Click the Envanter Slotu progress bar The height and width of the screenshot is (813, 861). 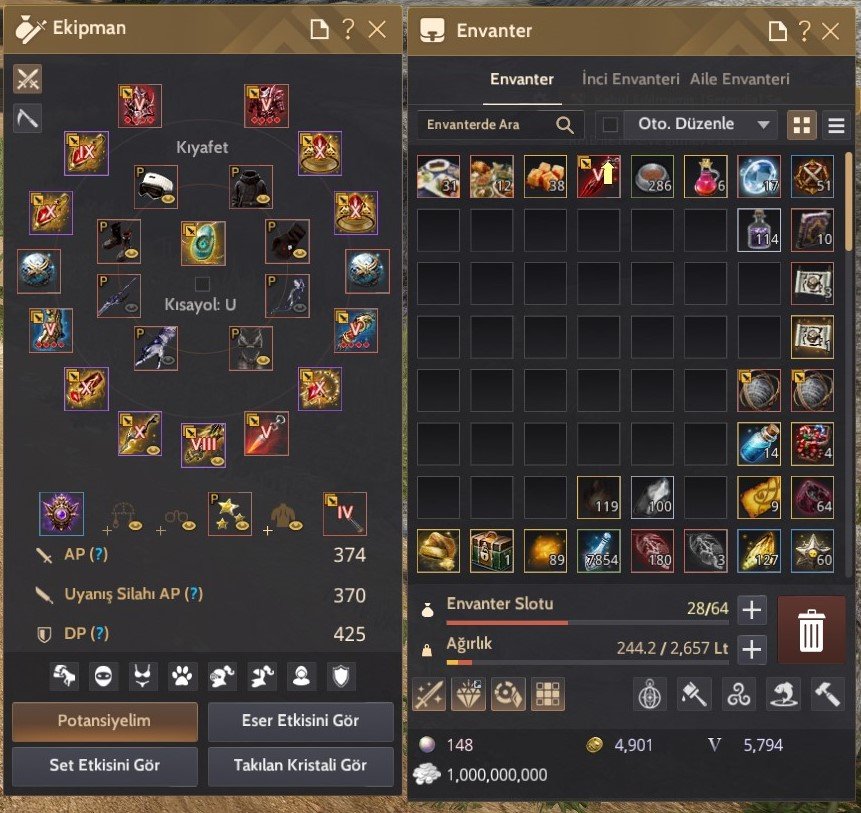(588, 623)
